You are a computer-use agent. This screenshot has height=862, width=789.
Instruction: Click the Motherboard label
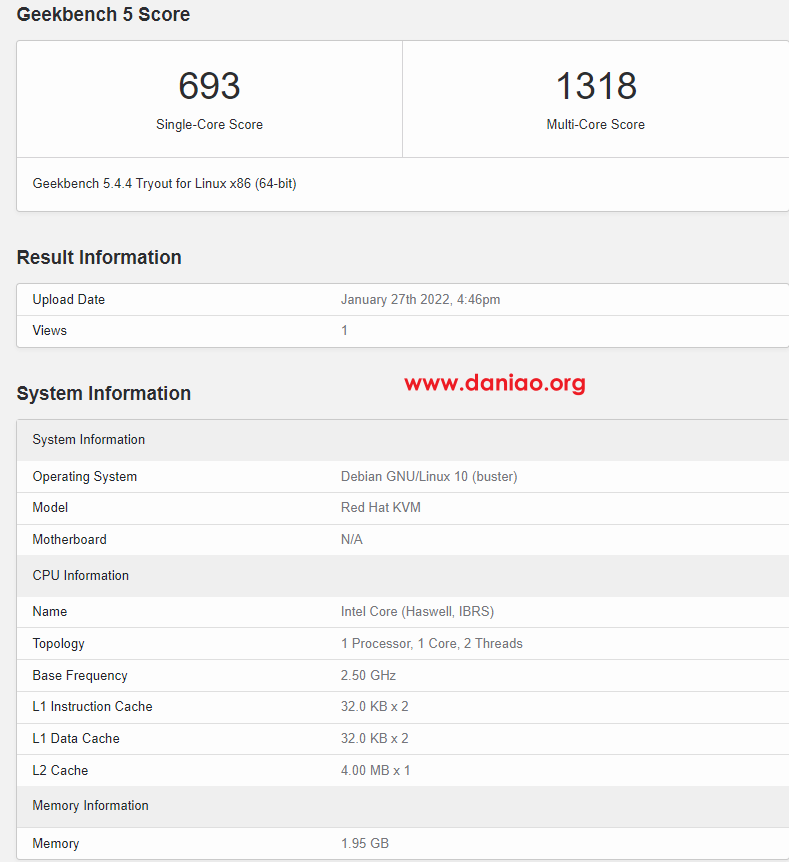[x=69, y=539]
